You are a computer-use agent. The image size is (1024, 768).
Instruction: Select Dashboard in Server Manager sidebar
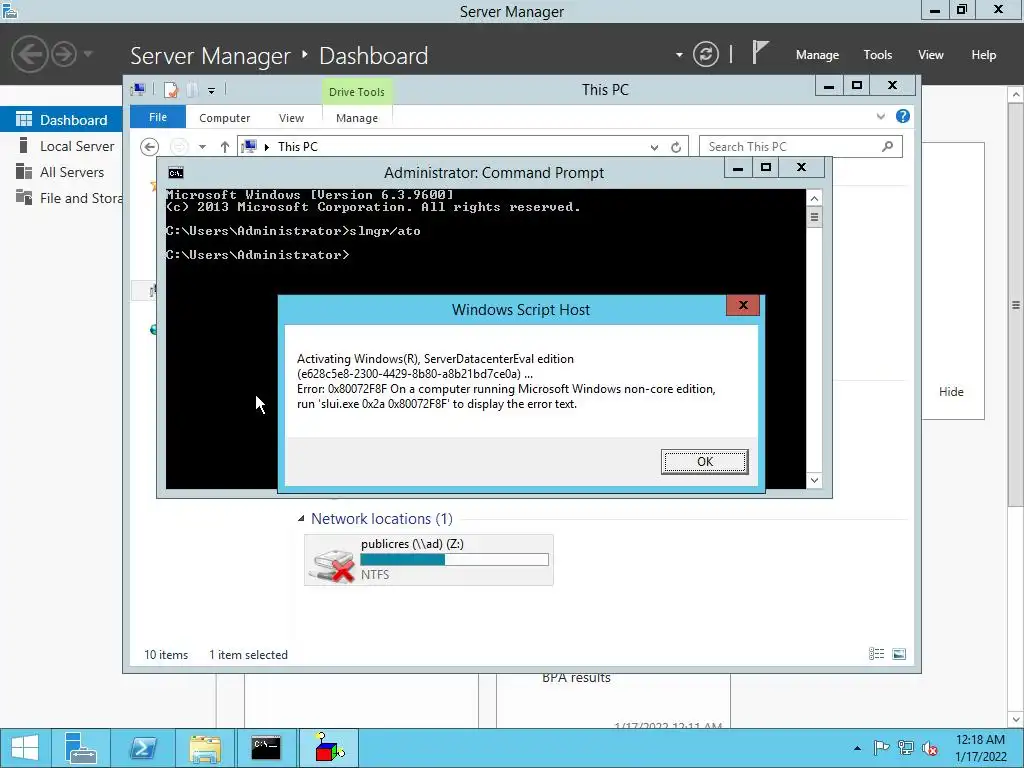coord(61,120)
